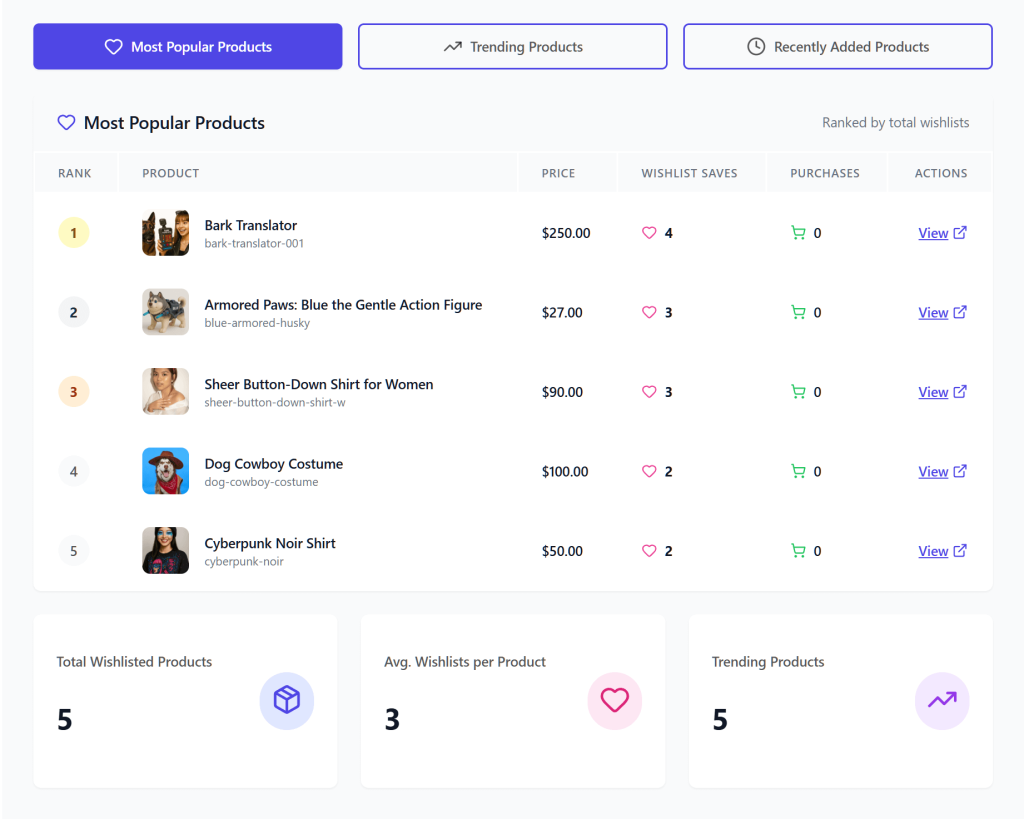
Task: Open the View link for Sheer Button-Down Shirt
Action: click(x=933, y=391)
